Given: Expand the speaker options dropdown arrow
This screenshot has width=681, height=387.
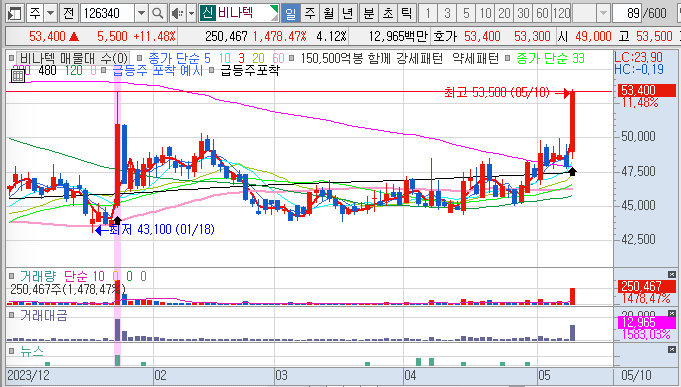Looking at the screenshot, I should click(192, 13).
